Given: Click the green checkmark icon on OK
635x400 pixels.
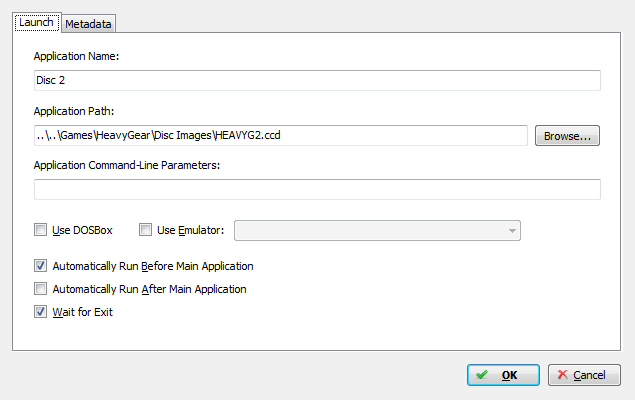Looking at the screenshot, I should point(482,374).
